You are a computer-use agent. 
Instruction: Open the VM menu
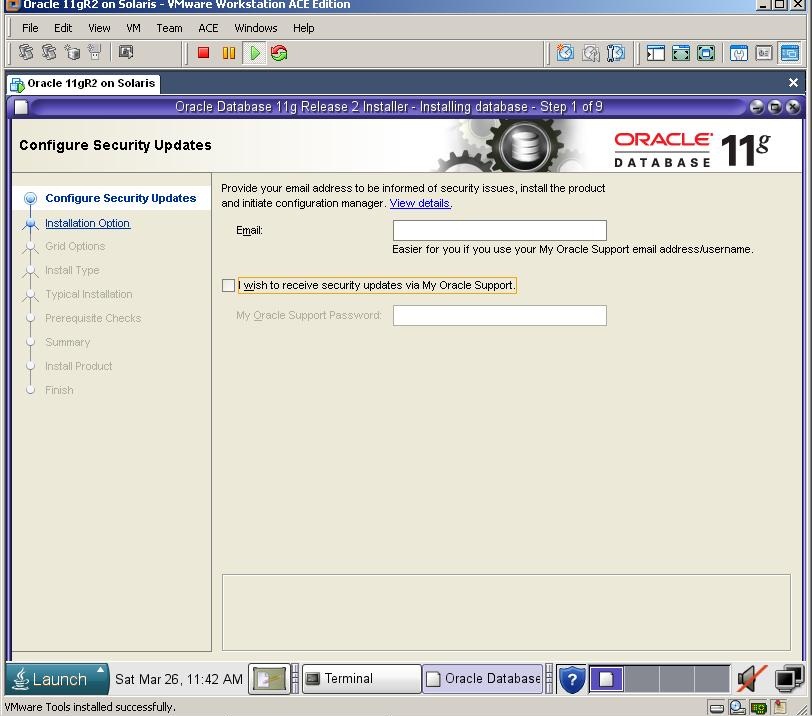133,28
